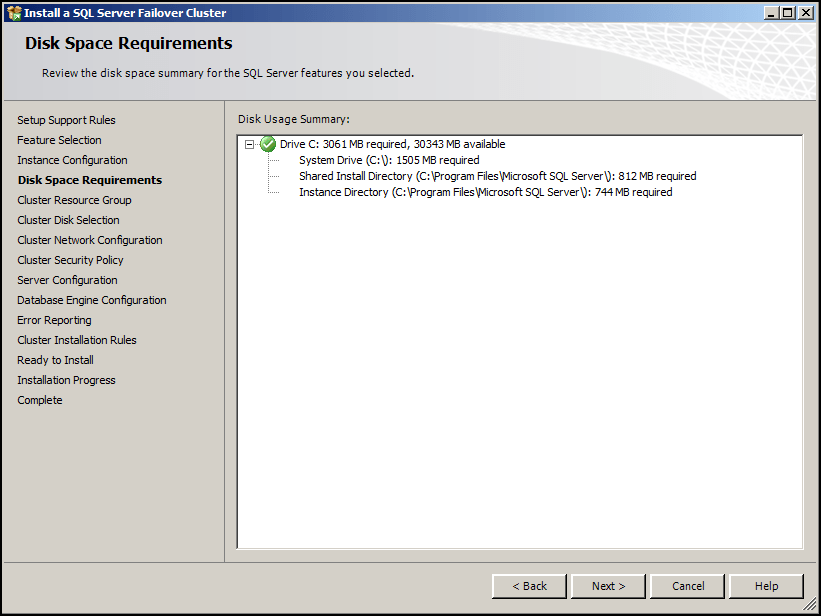Open the Help dialog

point(766,586)
